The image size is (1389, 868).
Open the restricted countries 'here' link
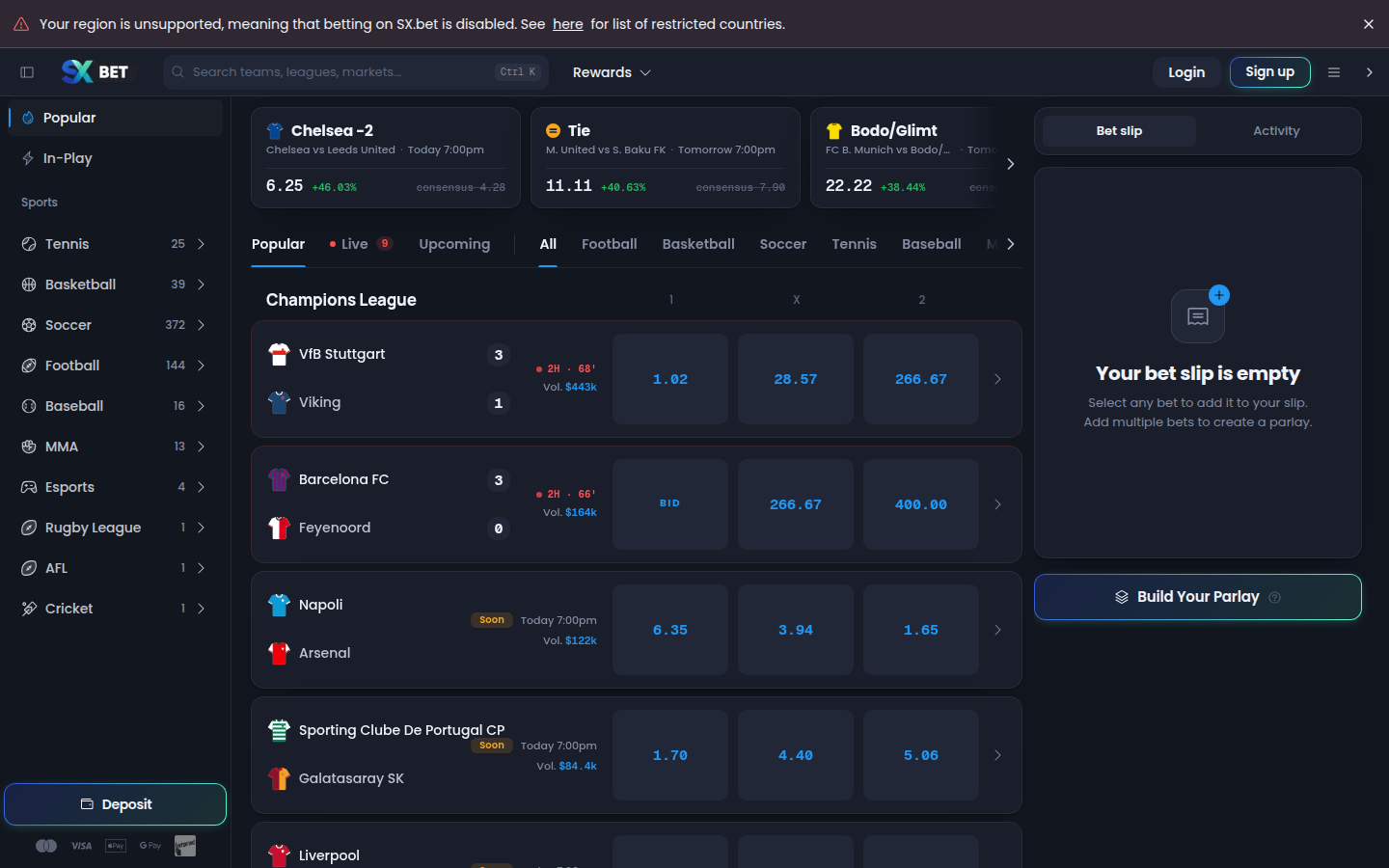[568, 24]
